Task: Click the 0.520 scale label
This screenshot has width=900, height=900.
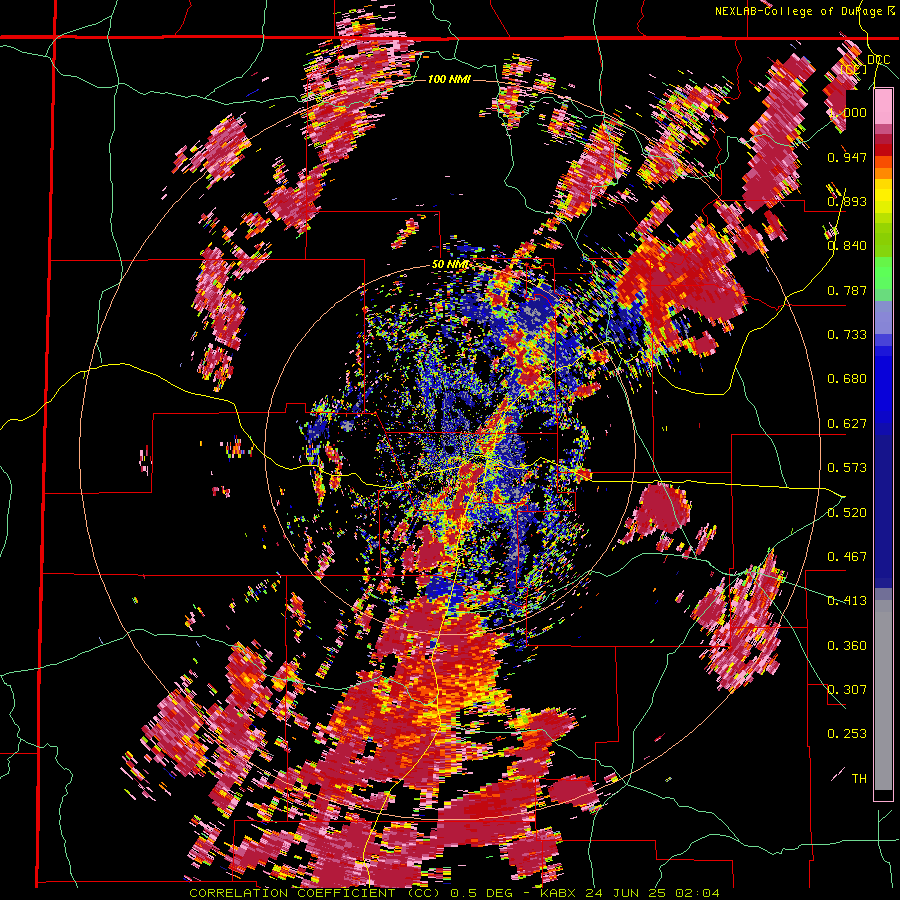Action: tap(847, 512)
